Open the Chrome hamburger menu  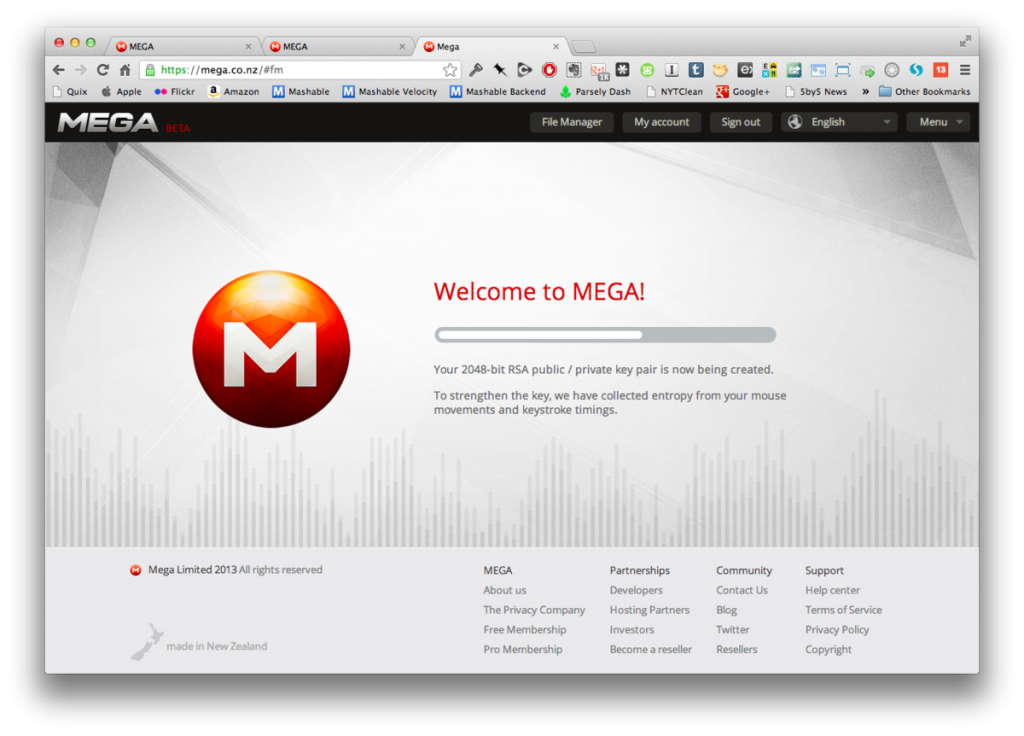point(965,70)
